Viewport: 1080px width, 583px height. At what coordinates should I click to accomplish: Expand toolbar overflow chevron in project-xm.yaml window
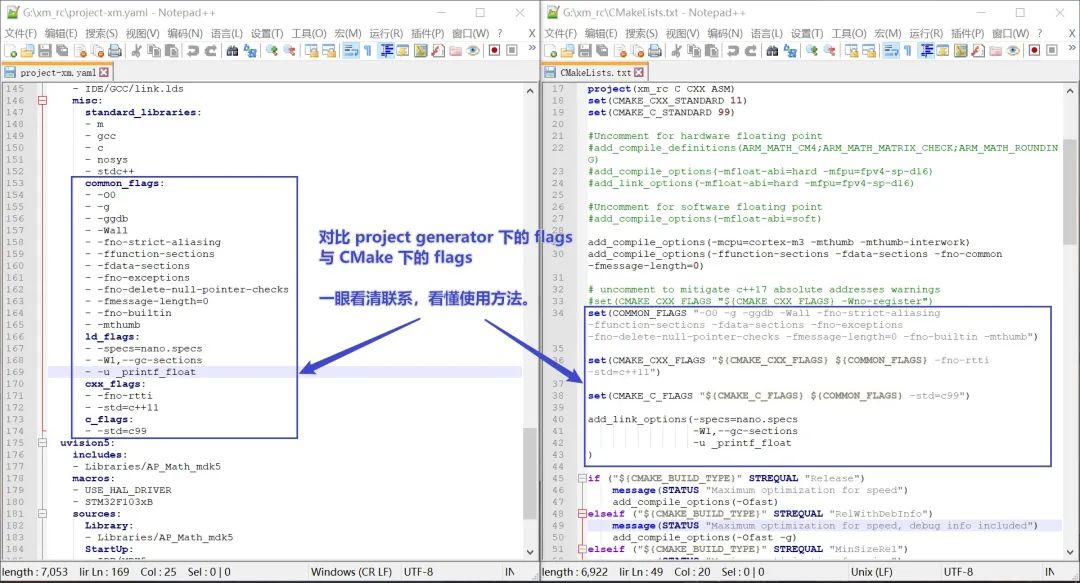coord(532,48)
